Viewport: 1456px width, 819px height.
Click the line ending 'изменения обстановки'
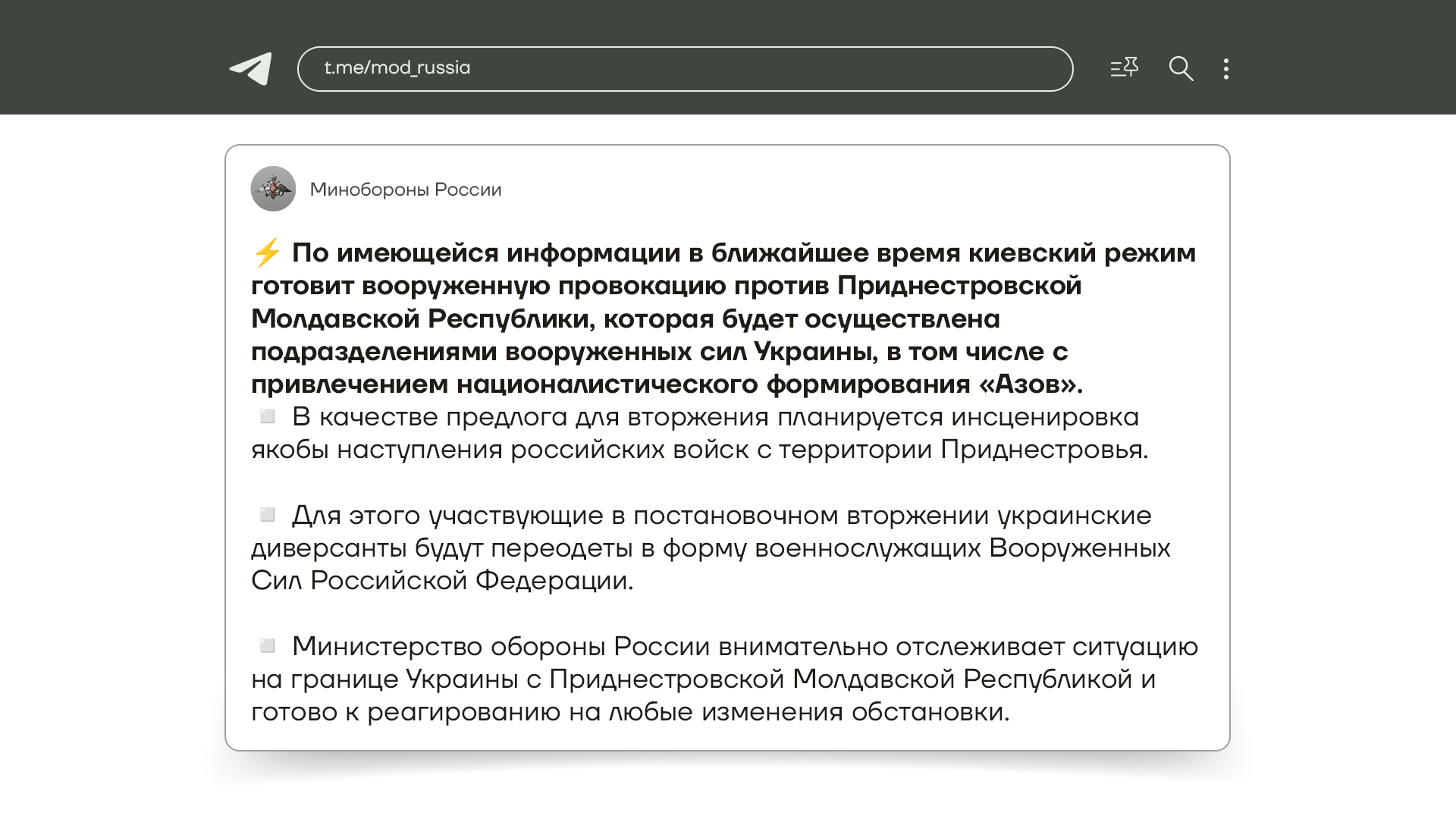click(x=629, y=712)
